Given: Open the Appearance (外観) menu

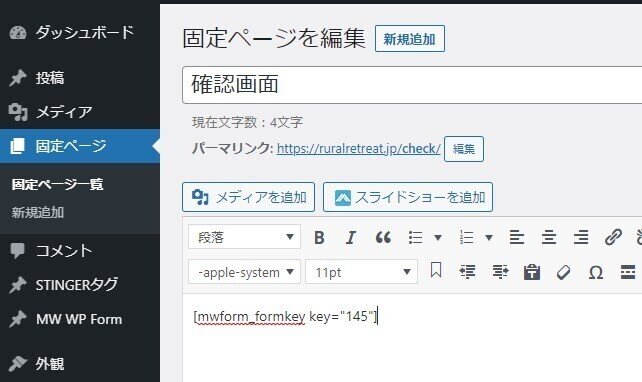Looking at the screenshot, I should pyautogui.click(x=80, y=364).
